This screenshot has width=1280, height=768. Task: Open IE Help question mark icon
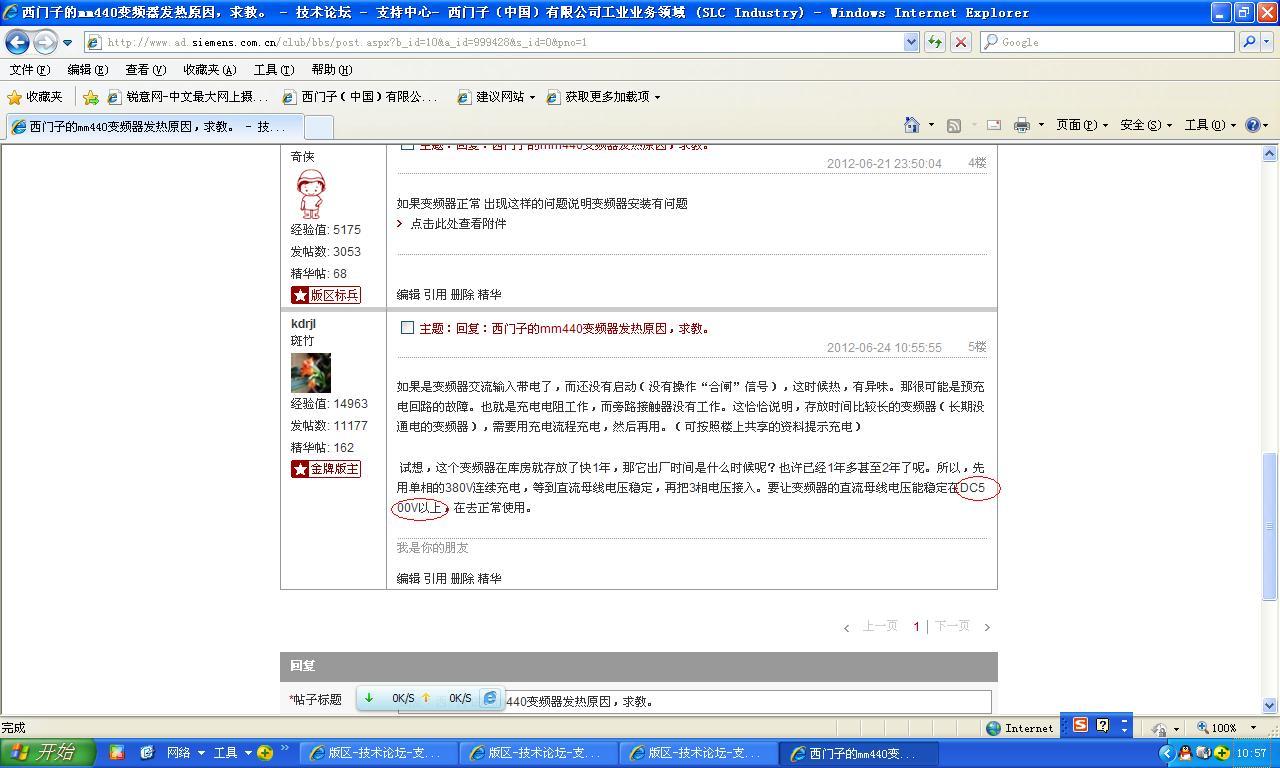[1252, 125]
